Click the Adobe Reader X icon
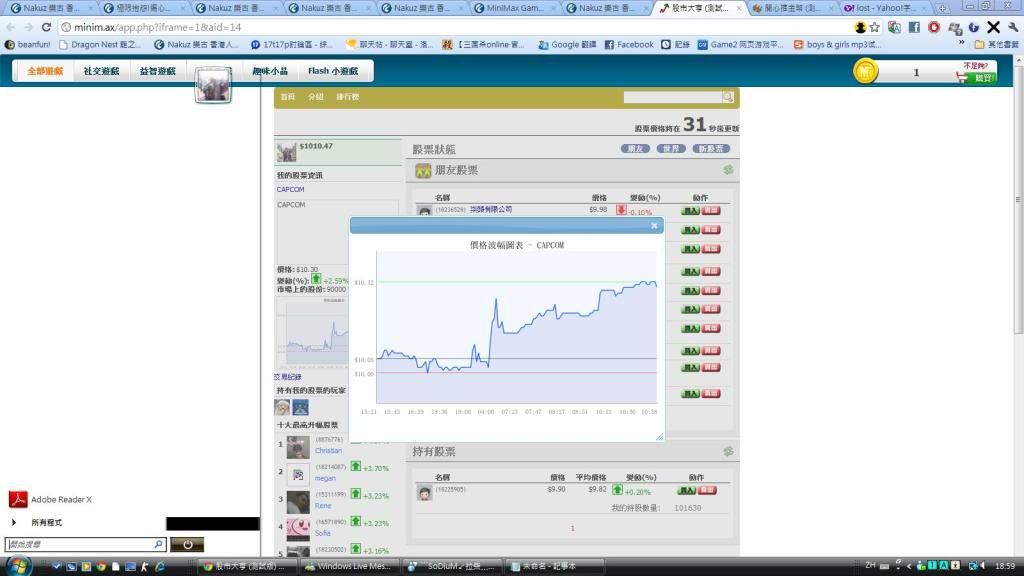The height and width of the screenshot is (576, 1024). pos(18,499)
